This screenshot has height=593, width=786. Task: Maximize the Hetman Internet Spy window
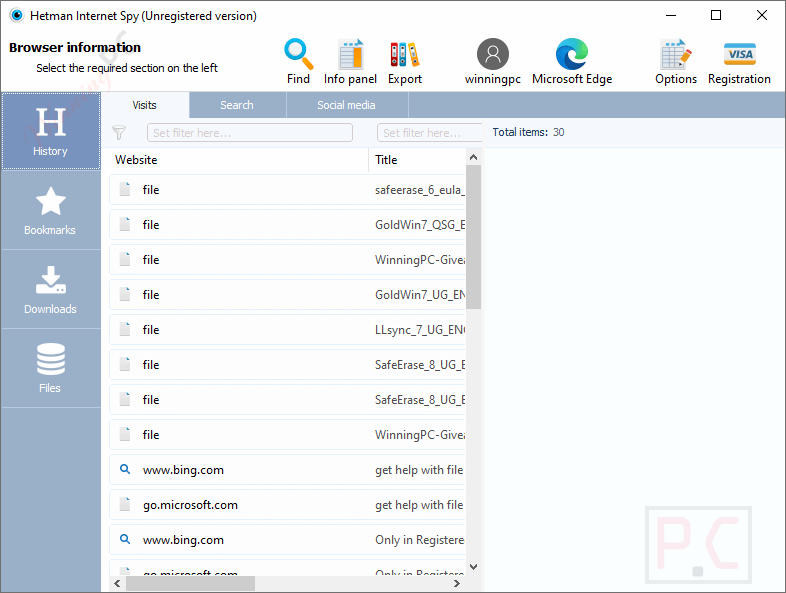tap(716, 16)
